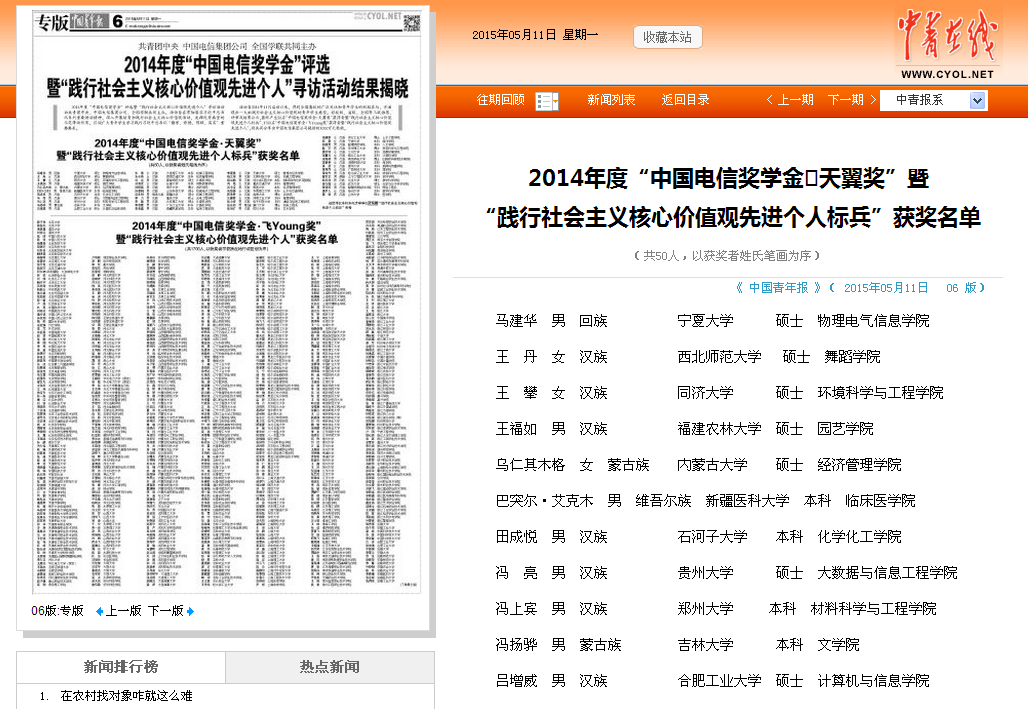
Task: Open 往期回顾
Action: tap(502, 100)
